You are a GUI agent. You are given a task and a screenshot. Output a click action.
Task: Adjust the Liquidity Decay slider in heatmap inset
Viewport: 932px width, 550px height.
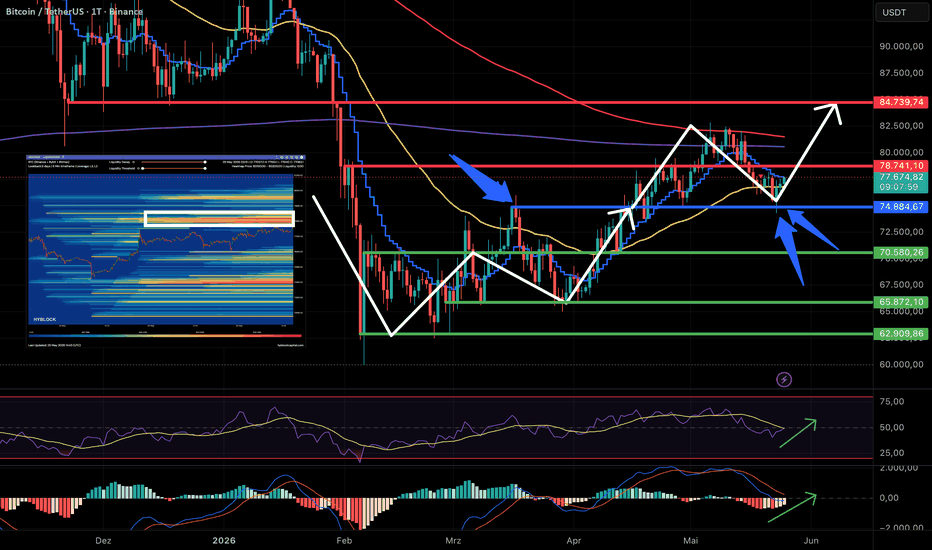173,162
